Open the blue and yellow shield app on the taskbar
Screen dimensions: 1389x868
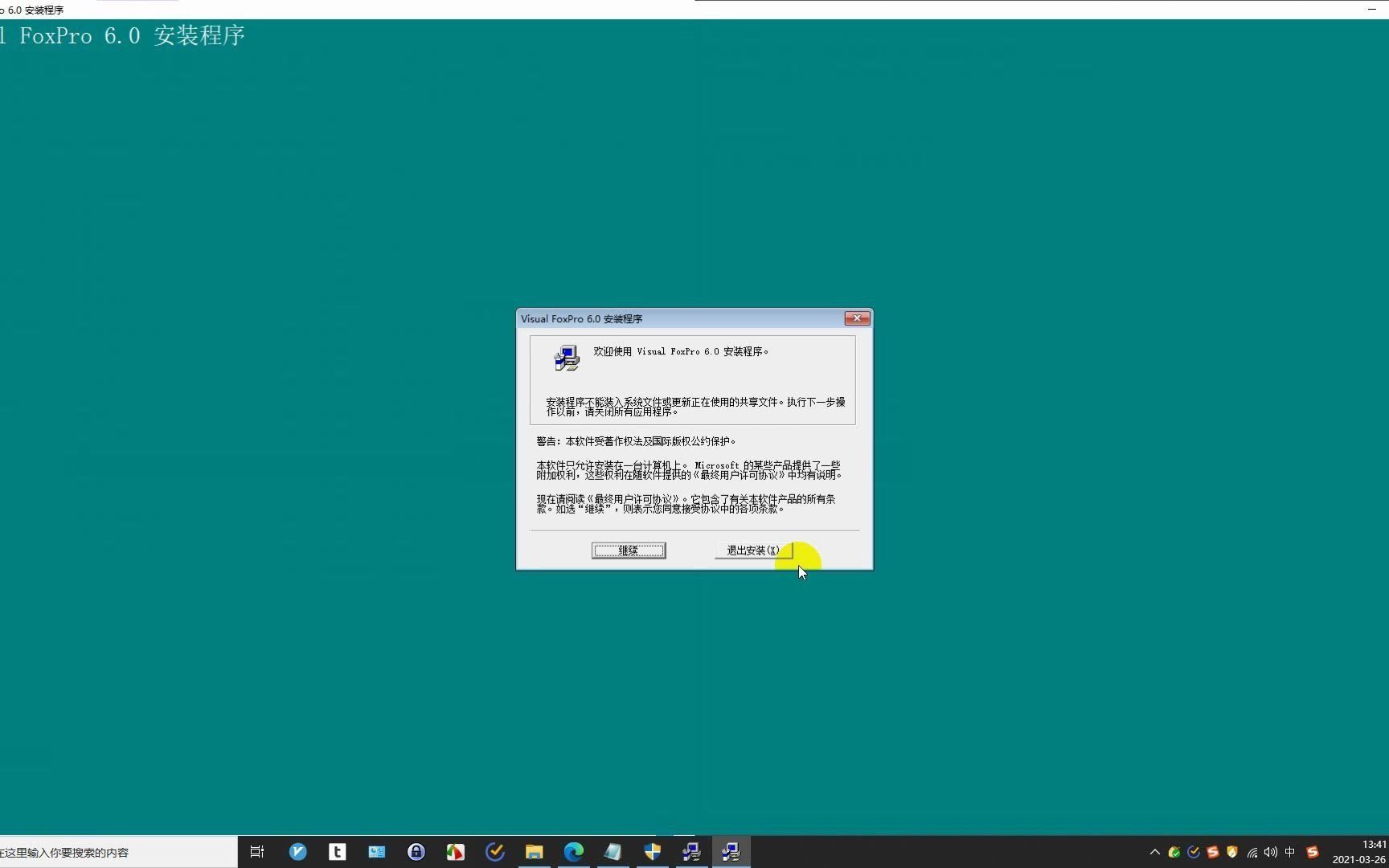click(653, 852)
